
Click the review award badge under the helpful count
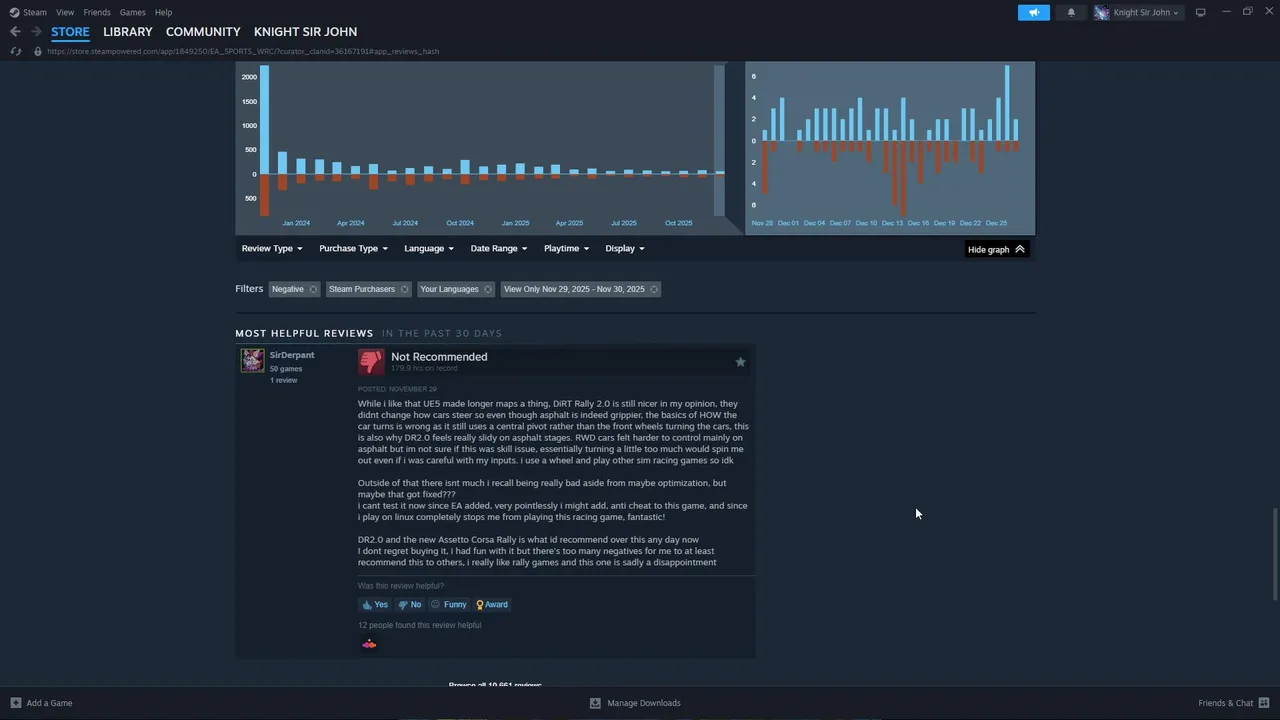pyautogui.click(x=369, y=644)
